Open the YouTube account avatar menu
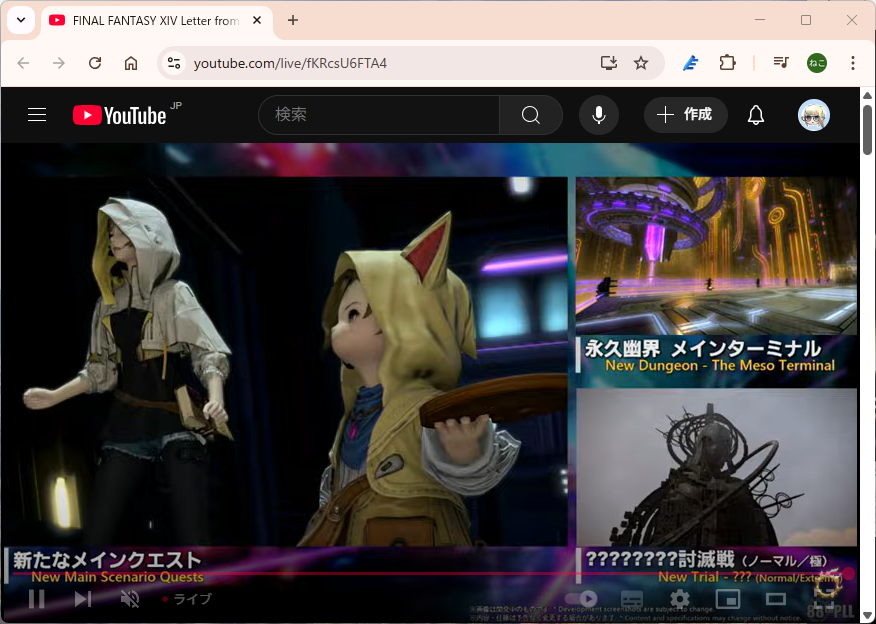876x624 pixels. pyautogui.click(x=814, y=115)
